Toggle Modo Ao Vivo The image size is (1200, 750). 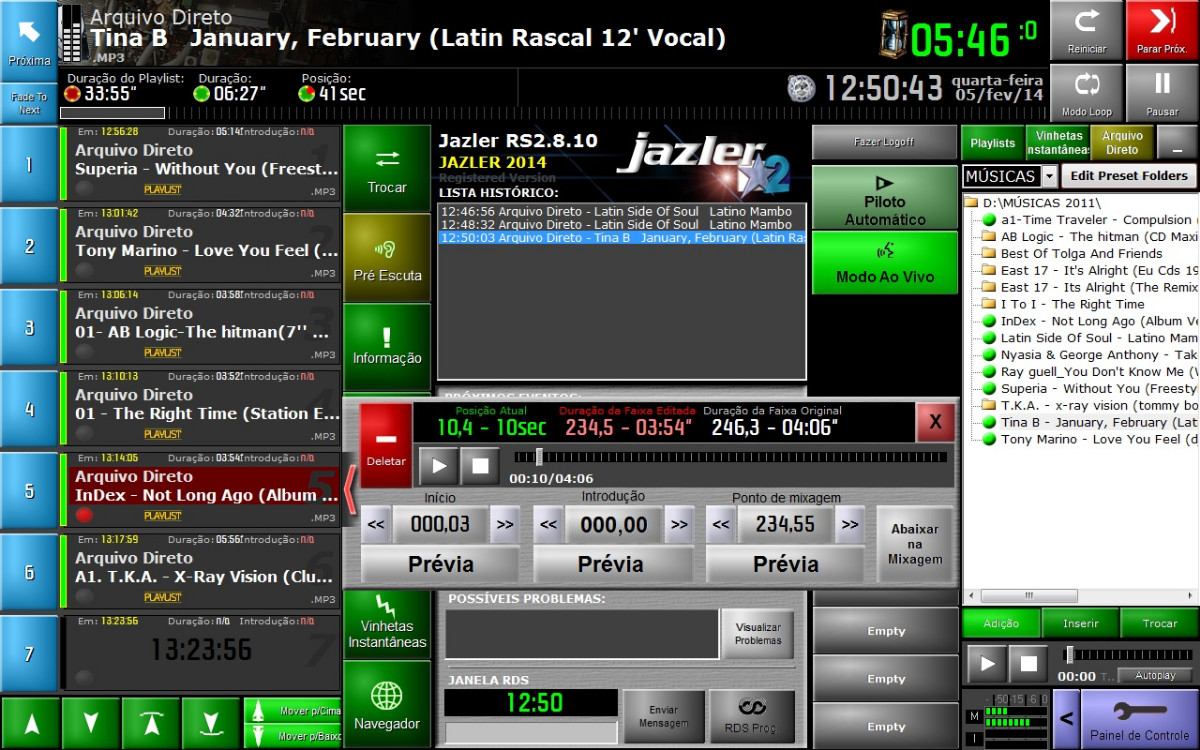(x=885, y=262)
